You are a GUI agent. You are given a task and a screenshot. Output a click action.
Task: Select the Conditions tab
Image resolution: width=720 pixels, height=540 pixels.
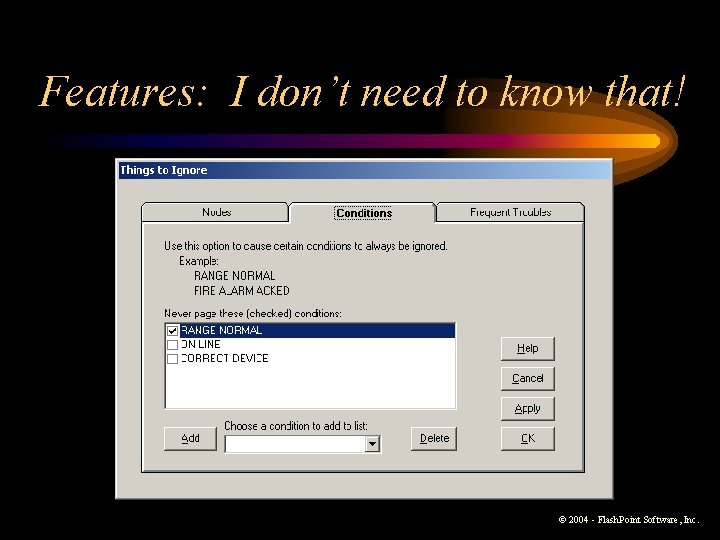[363, 213]
